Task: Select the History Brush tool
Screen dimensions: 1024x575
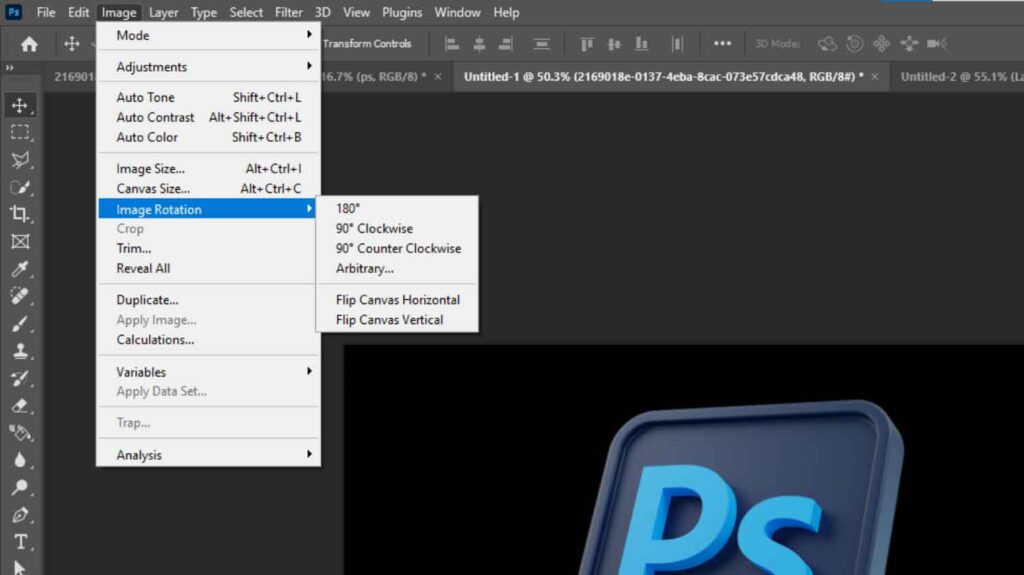Action: pyautogui.click(x=20, y=378)
